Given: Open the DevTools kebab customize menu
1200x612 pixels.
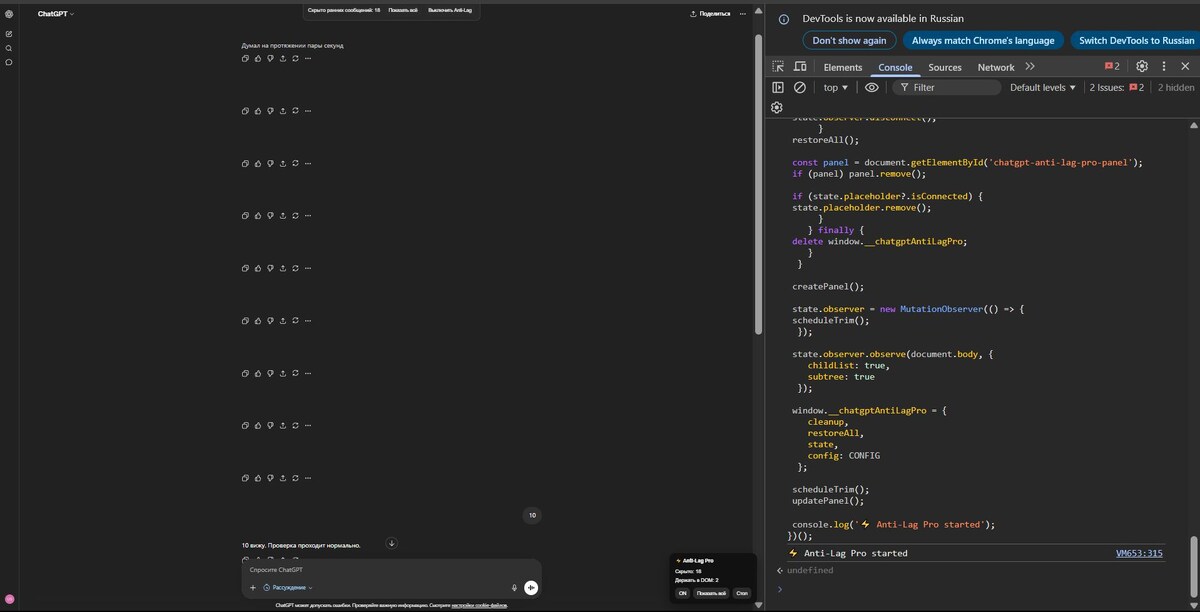Looking at the screenshot, I should pos(1164,67).
